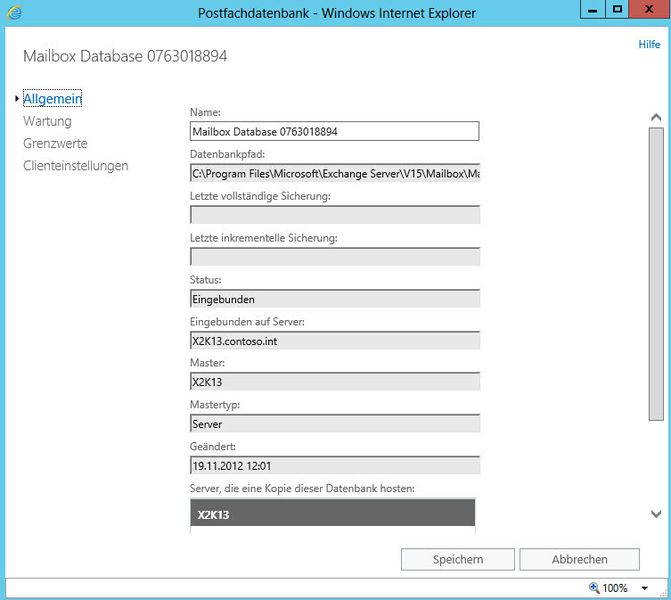This screenshot has width=671, height=600.
Task: Select the Allgemein section
Action: [x=52, y=98]
